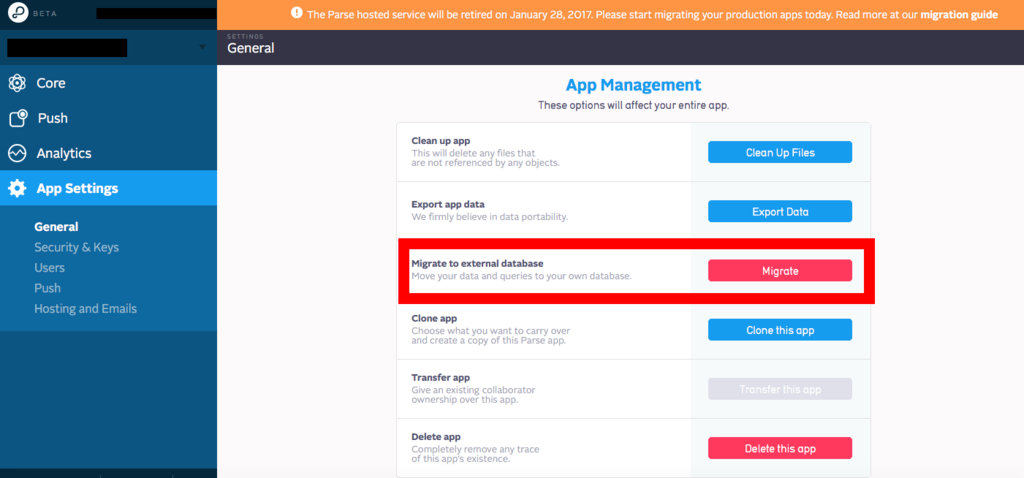Viewport: 1024px width, 478px height.
Task: Open Push sub-settings page
Action: pyautogui.click(x=48, y=288)
